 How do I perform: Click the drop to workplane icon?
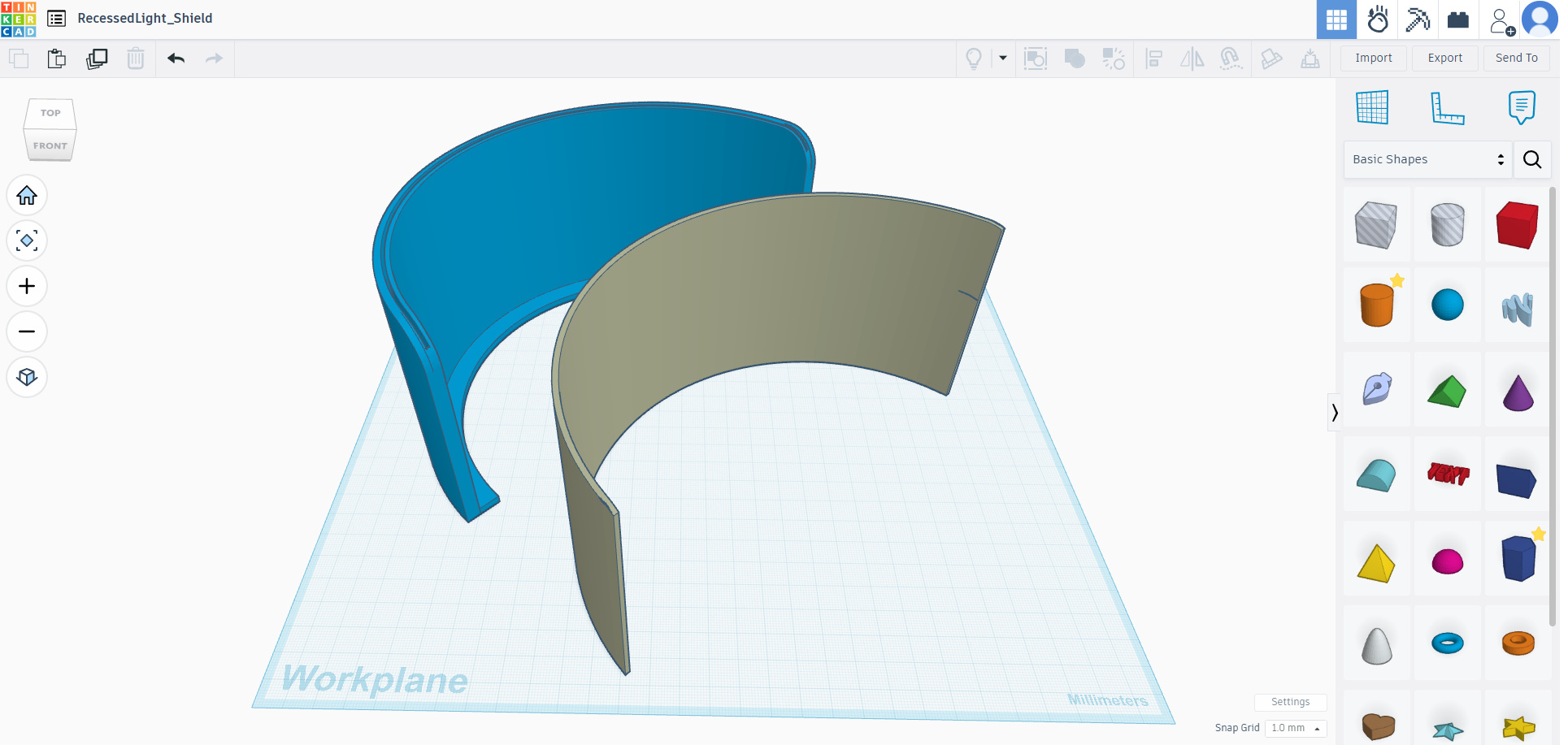tap(1310, 58)
